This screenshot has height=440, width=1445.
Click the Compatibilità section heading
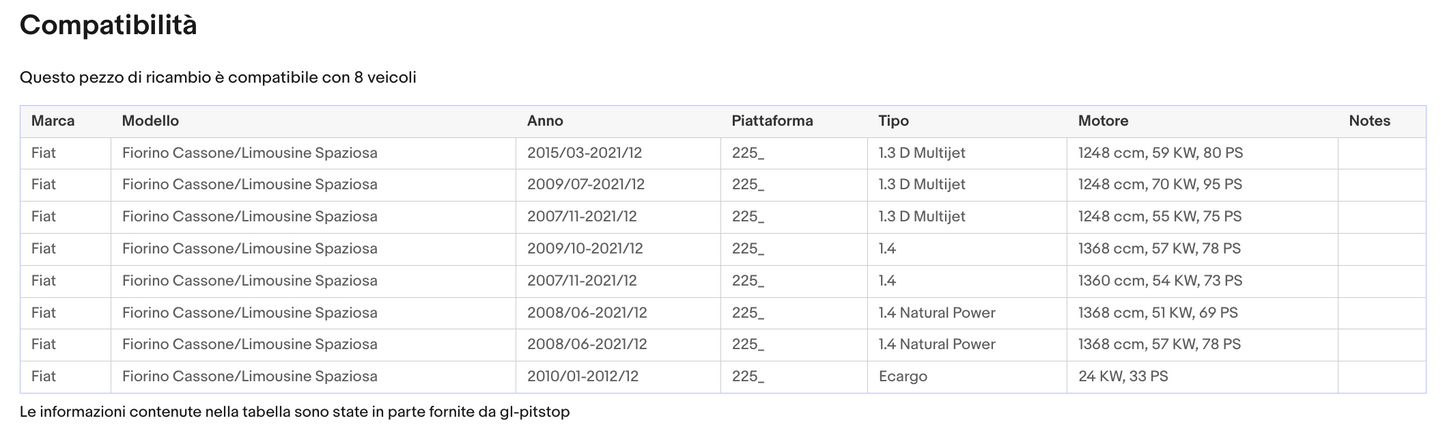(x=108, y=26)
